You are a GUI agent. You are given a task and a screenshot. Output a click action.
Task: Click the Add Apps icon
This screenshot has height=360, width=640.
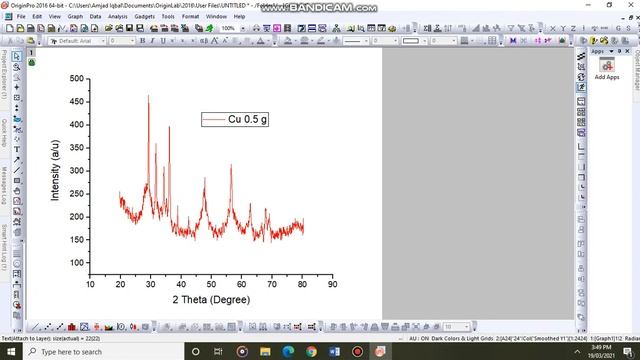point(607,69)
